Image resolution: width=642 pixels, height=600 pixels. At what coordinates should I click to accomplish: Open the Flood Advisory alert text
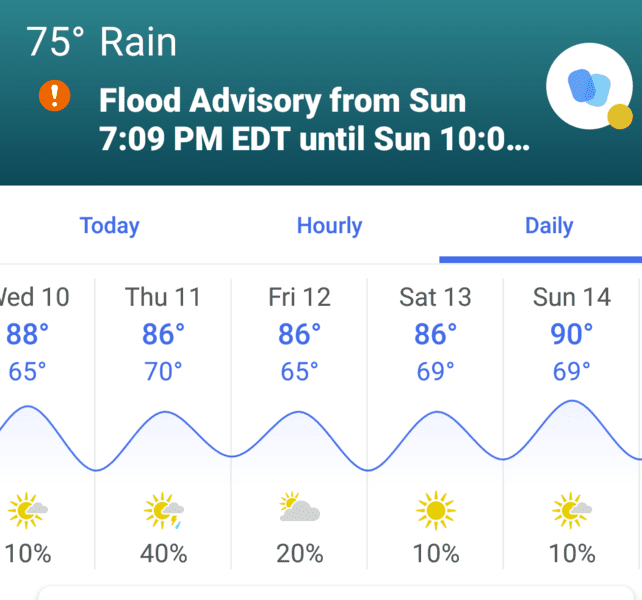(314, 119)
